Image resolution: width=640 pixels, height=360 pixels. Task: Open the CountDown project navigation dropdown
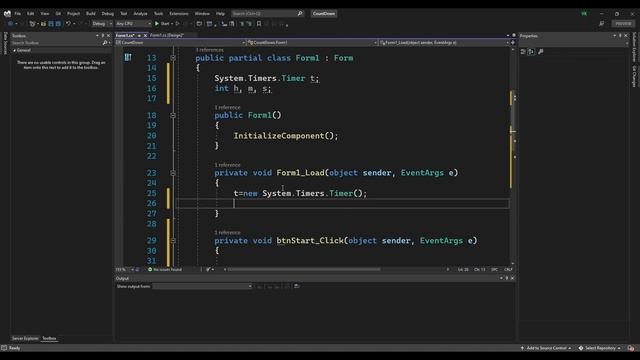coord(180,42)
